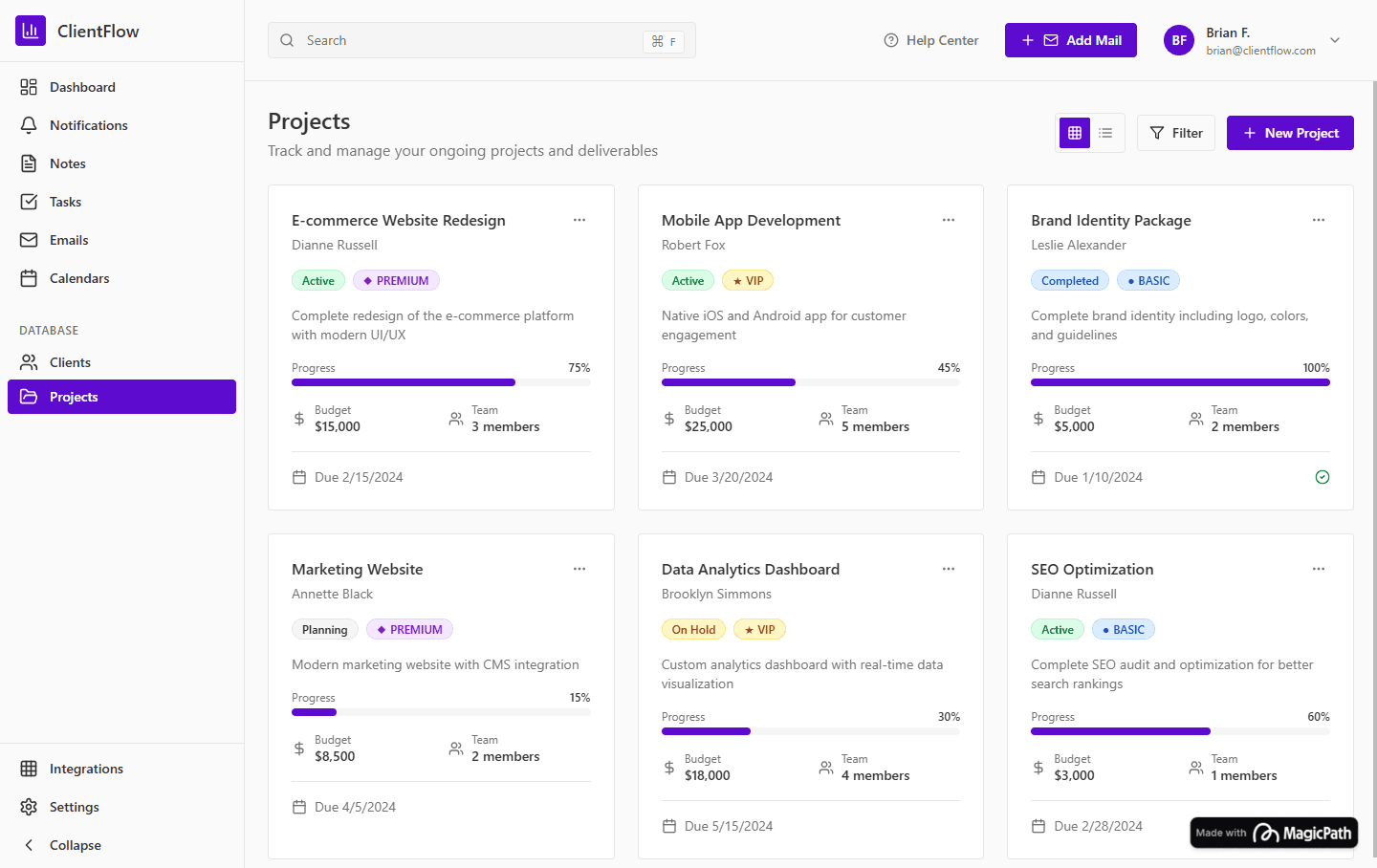Navigate to Clients database section
The height and width of the screenshot is (868, 1377).
70,362
